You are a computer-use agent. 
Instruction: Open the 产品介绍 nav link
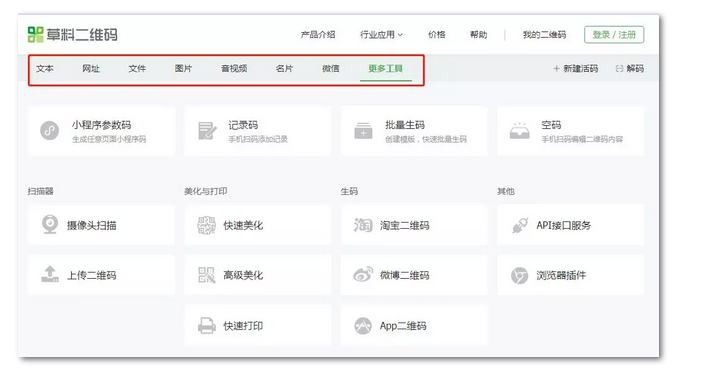[x=318, y=34]
